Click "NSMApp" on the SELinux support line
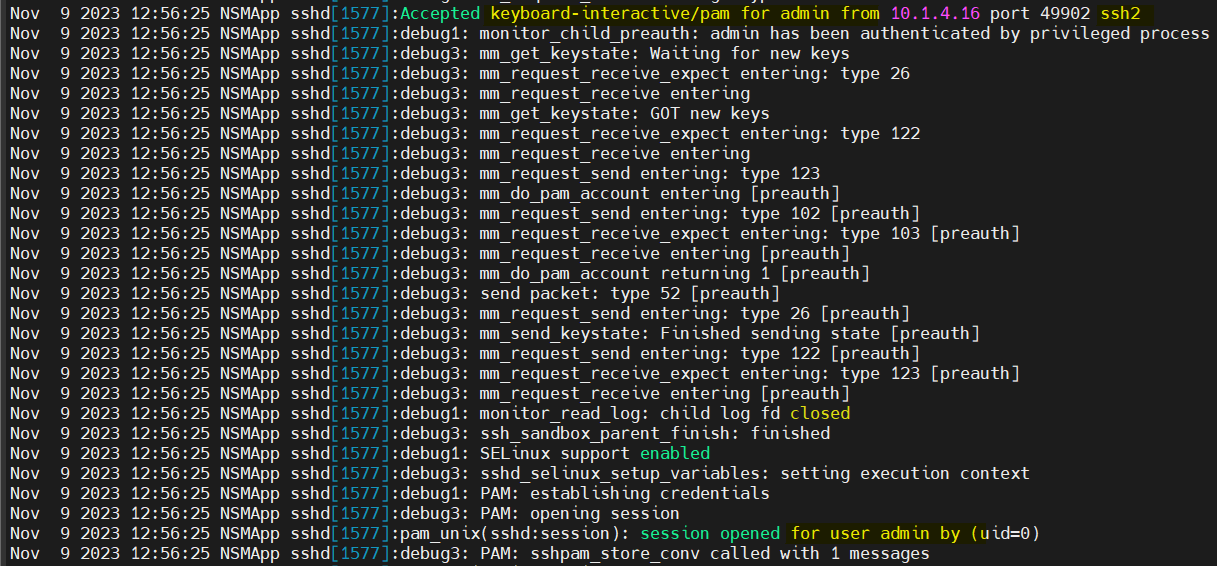1217x566 pixels. tap(250, 454)
